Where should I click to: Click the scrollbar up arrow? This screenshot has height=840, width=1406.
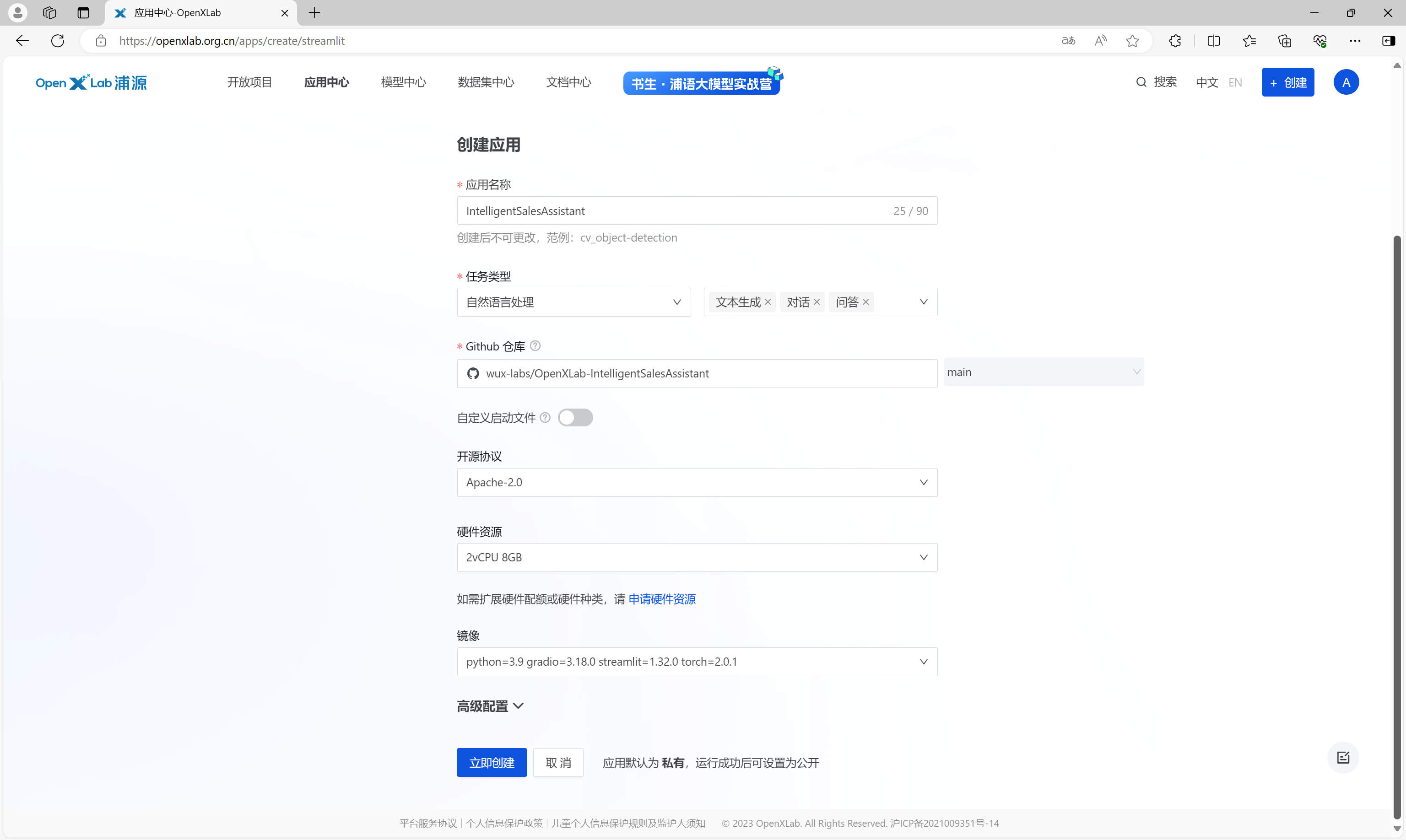pos(1397,65)
